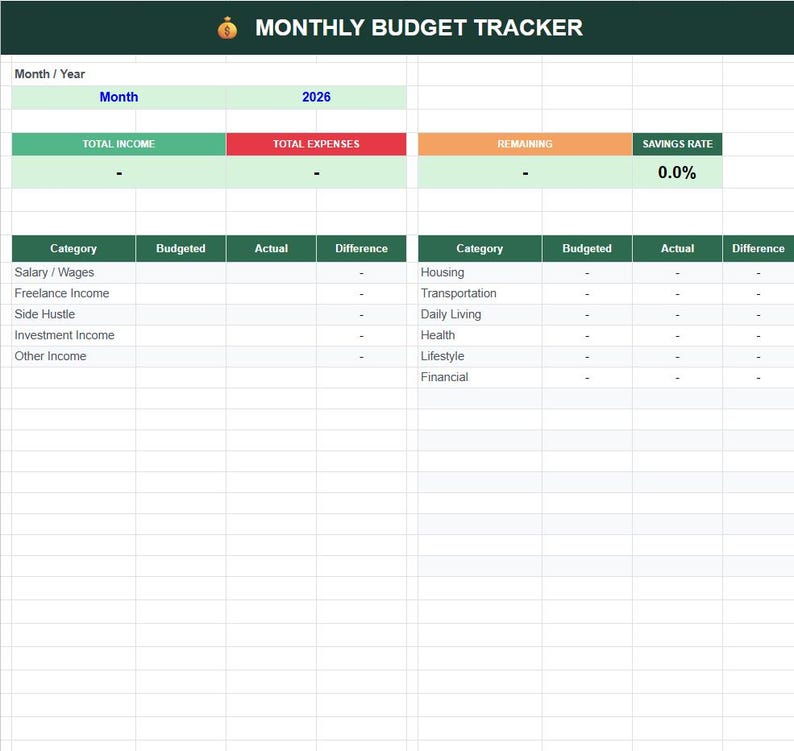Select the TOTAL INCOME header
Viewport: 794px width, 751px height.
point(118,144)
